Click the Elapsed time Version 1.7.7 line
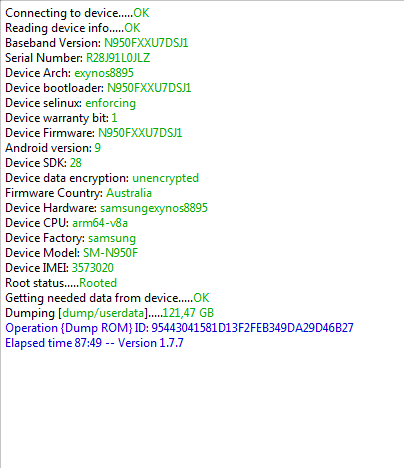Viewport: 404px width, 468px height. (94, 343)
